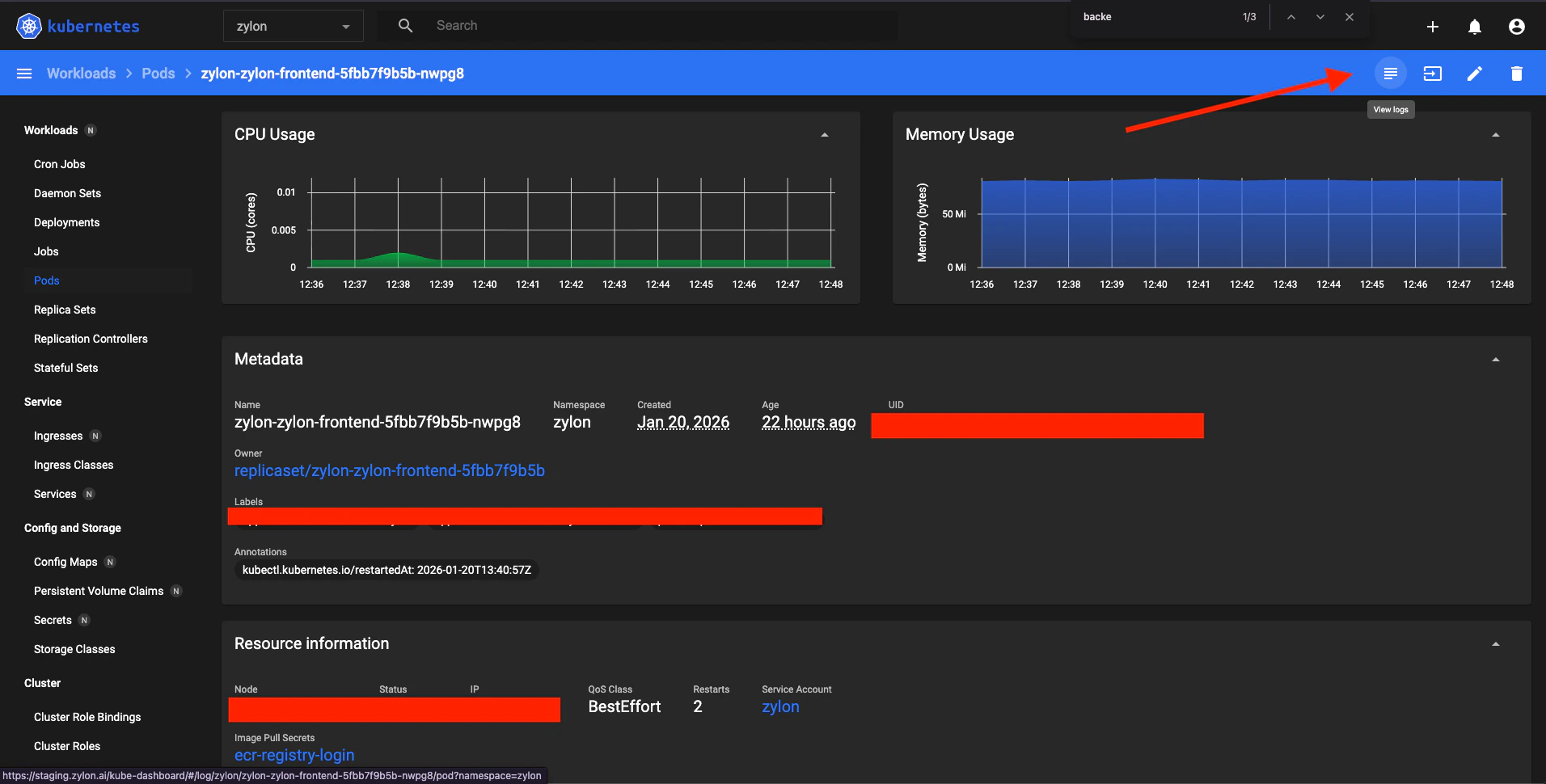The height and width of the screenshot is (784, 1546).
Task: Click the Namespace value zylon in Metadata
Action: click(572, 422)
